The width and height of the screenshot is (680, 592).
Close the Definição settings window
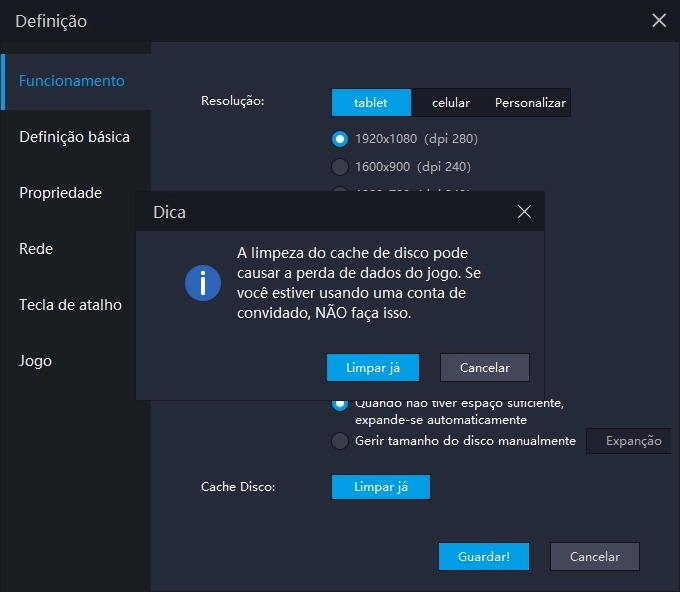tap(658, 20)
